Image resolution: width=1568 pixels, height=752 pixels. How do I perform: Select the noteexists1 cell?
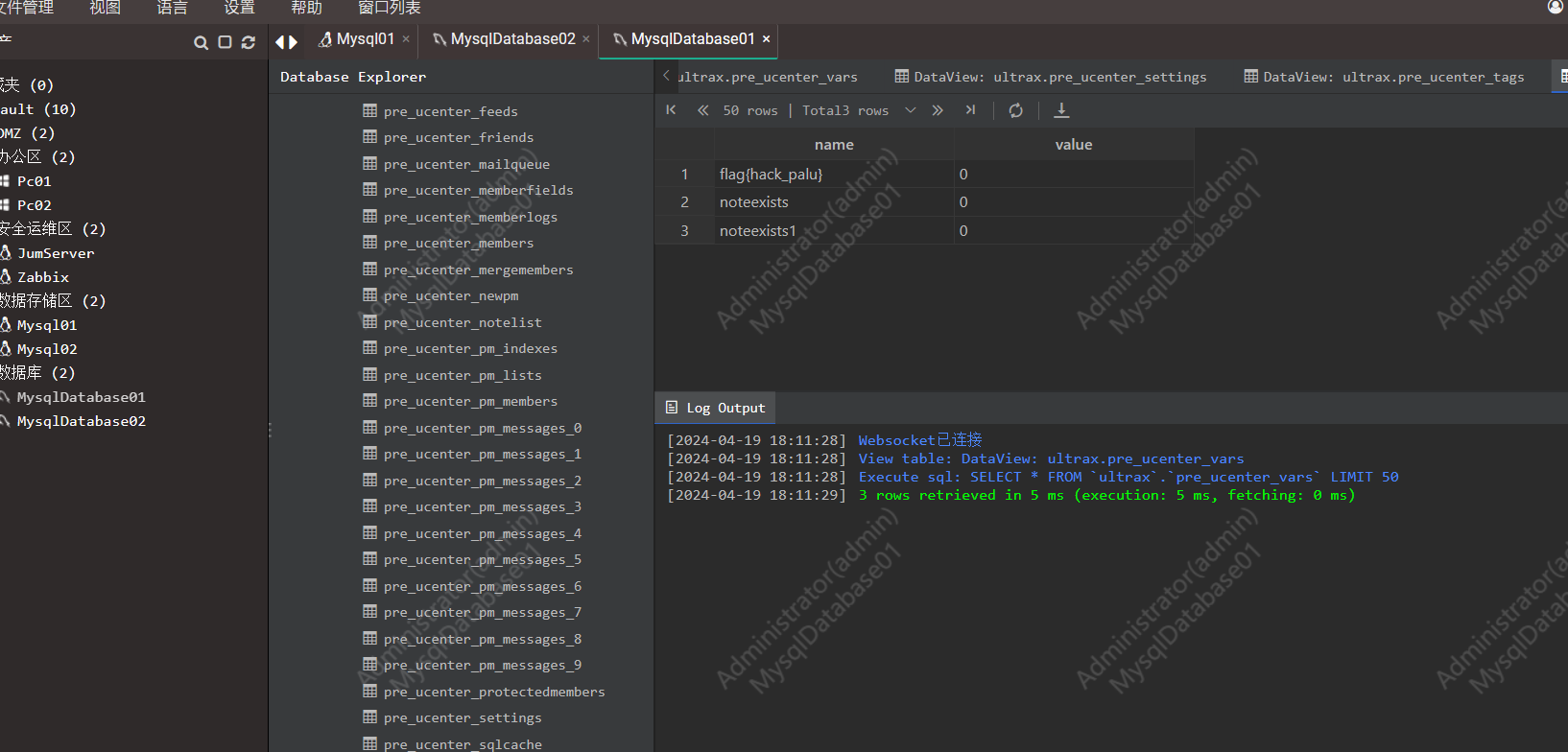click(x=834, y=230)
